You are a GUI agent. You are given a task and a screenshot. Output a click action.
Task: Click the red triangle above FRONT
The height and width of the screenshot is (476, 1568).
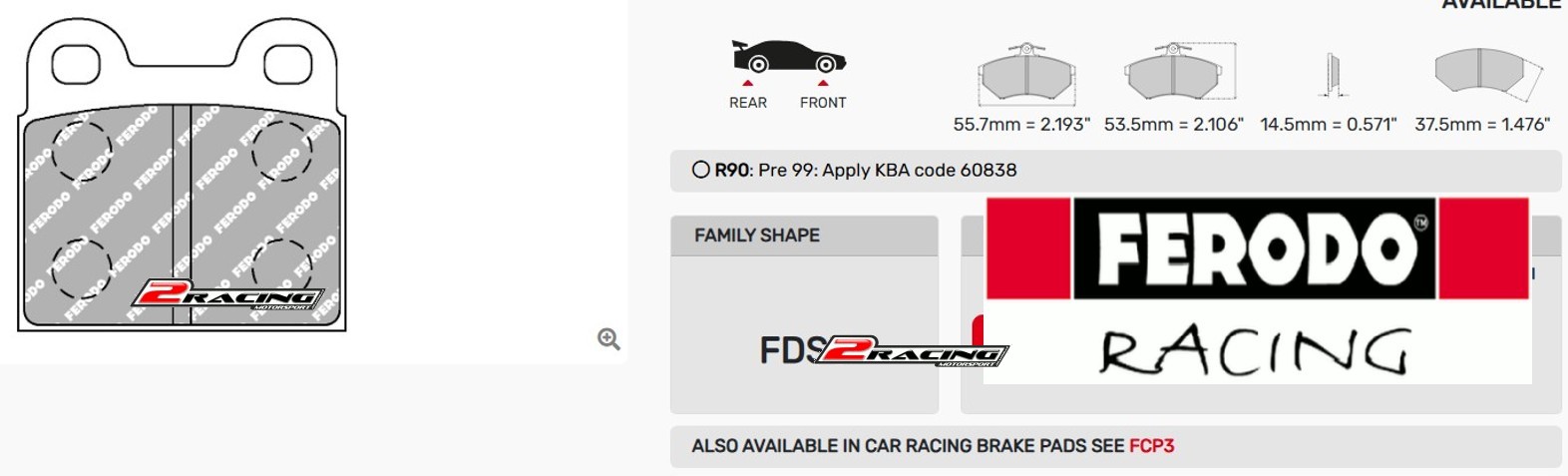(x=823, y=84)
